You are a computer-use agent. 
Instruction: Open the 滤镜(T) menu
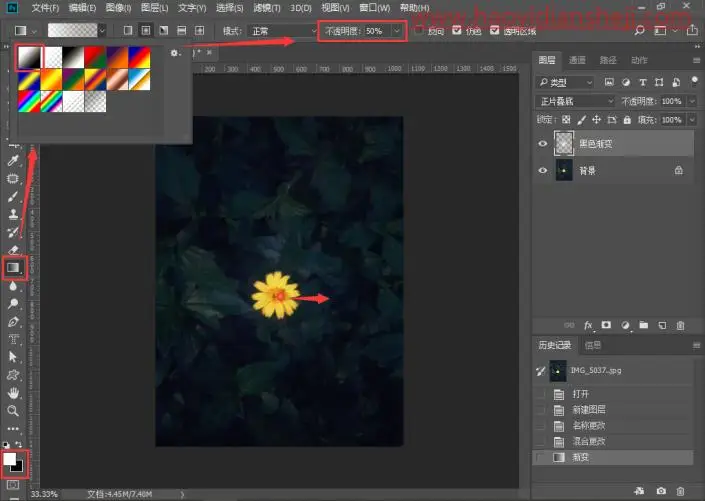[x=267, y=8]
